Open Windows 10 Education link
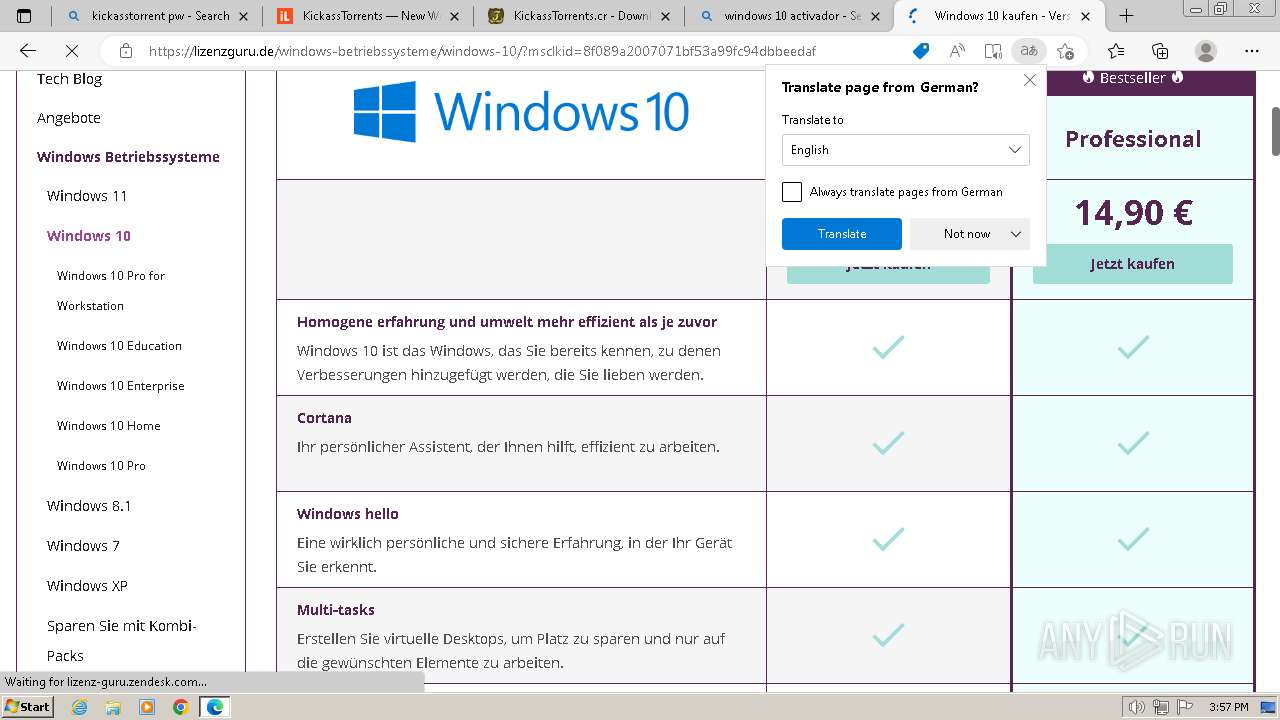The image size is (1280, 720). 119,346
